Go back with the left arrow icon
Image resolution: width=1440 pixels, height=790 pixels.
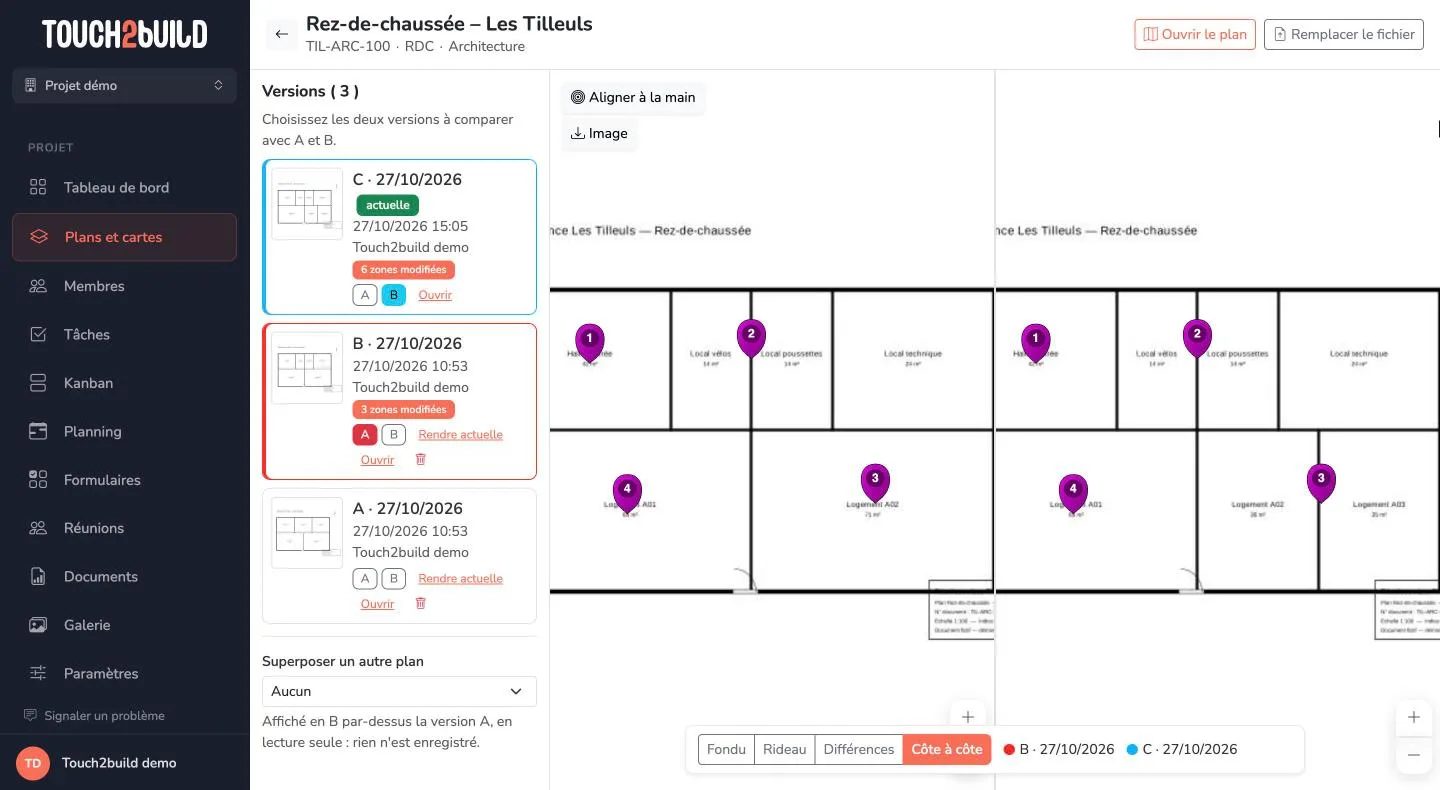281,34
